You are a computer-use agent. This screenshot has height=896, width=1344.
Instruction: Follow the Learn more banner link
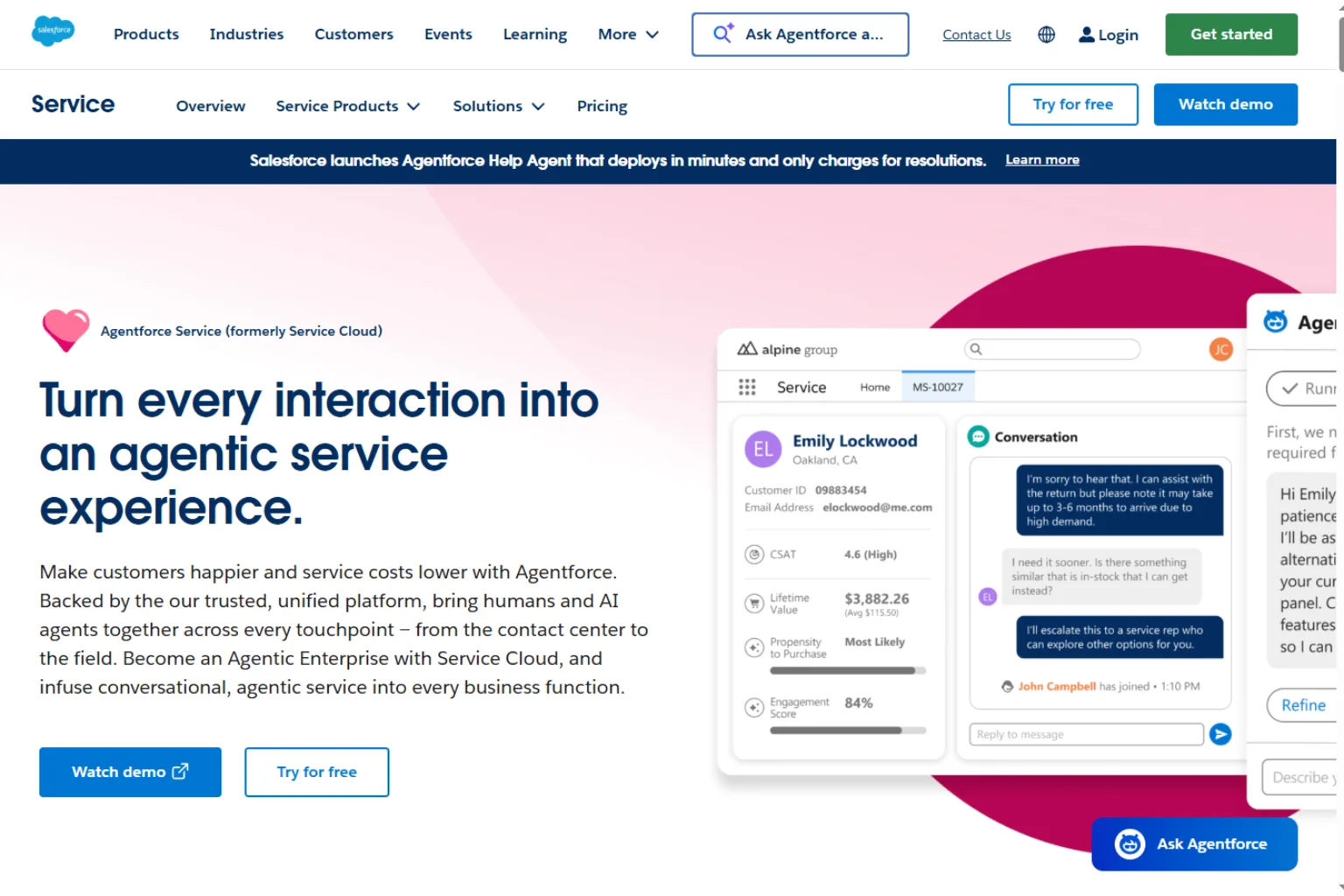[1042, 160]
